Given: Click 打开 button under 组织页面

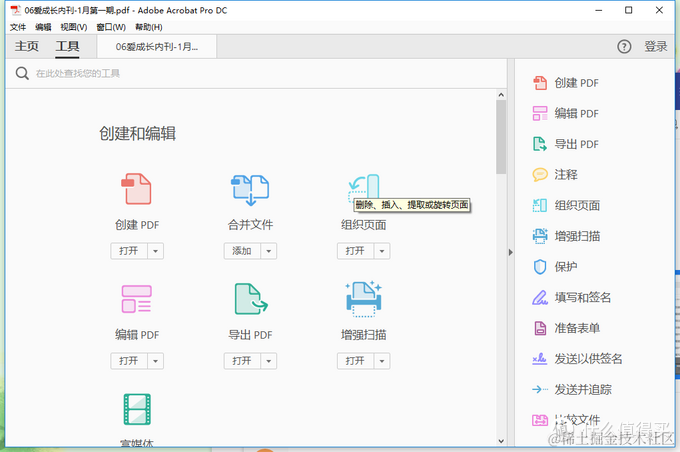Looking at the screenshot, I should (355, 251).
